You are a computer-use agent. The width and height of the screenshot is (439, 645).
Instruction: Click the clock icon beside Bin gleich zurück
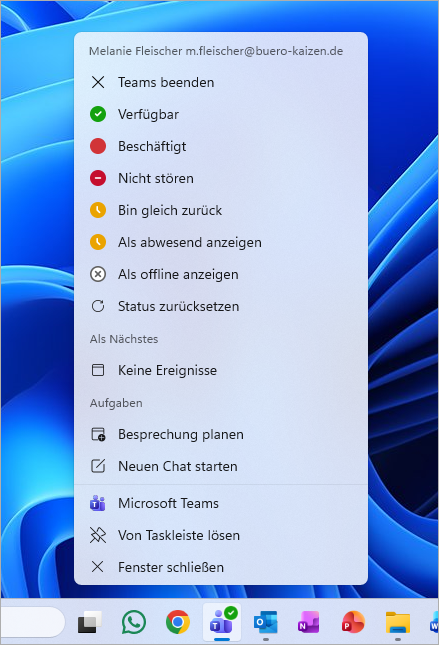tap(98, 210)
